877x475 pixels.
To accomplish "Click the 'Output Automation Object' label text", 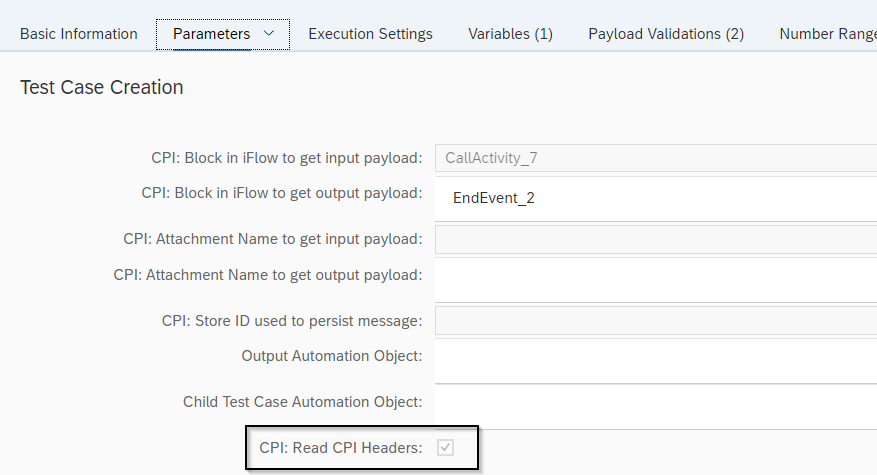I will pos(331,356).
